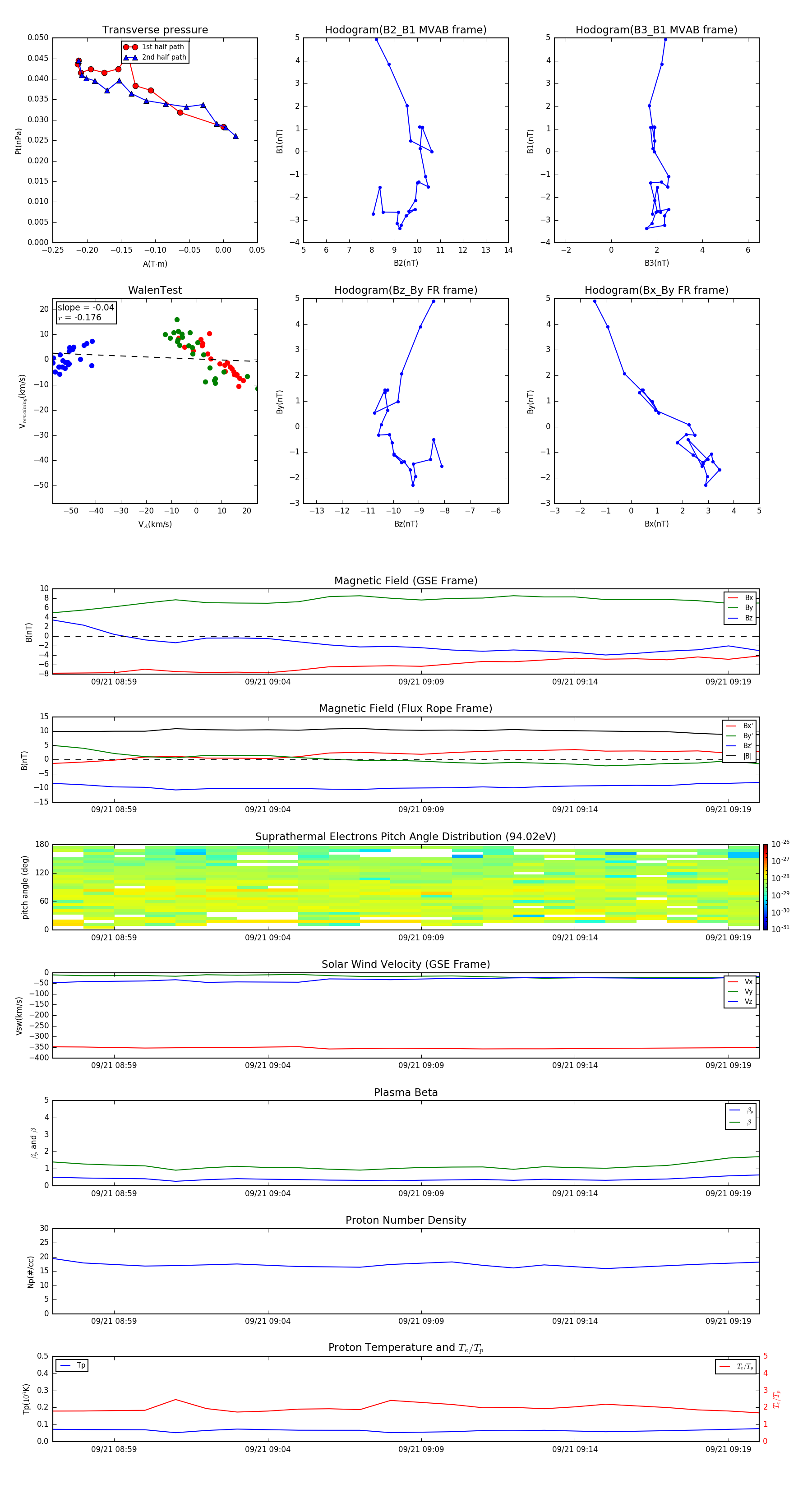Click the 'Proton Number Density' title

pyautogui.click(x=406, y=1220)
